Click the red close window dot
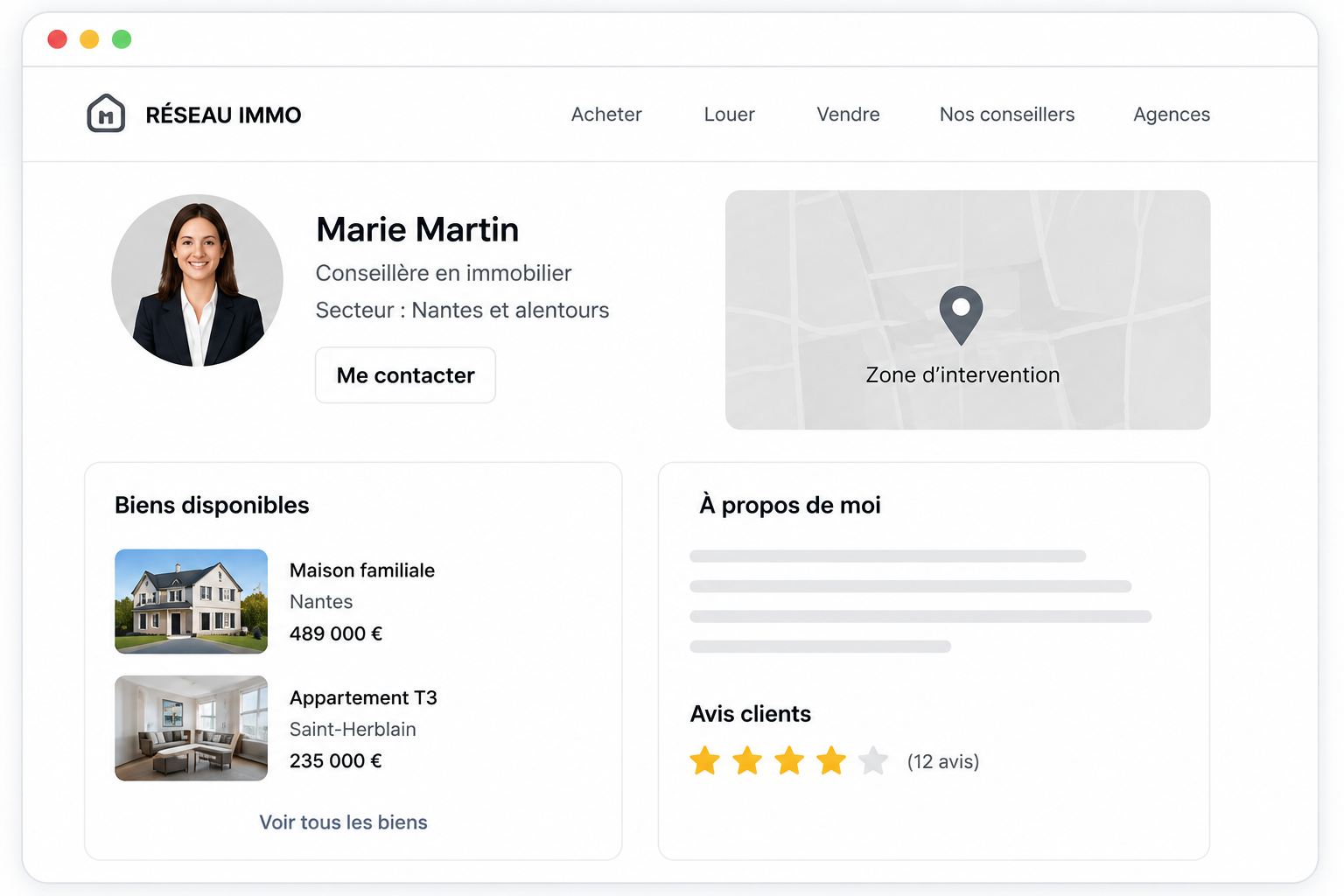The height and width of the screenshot is (896, 1344). (57, 39)
